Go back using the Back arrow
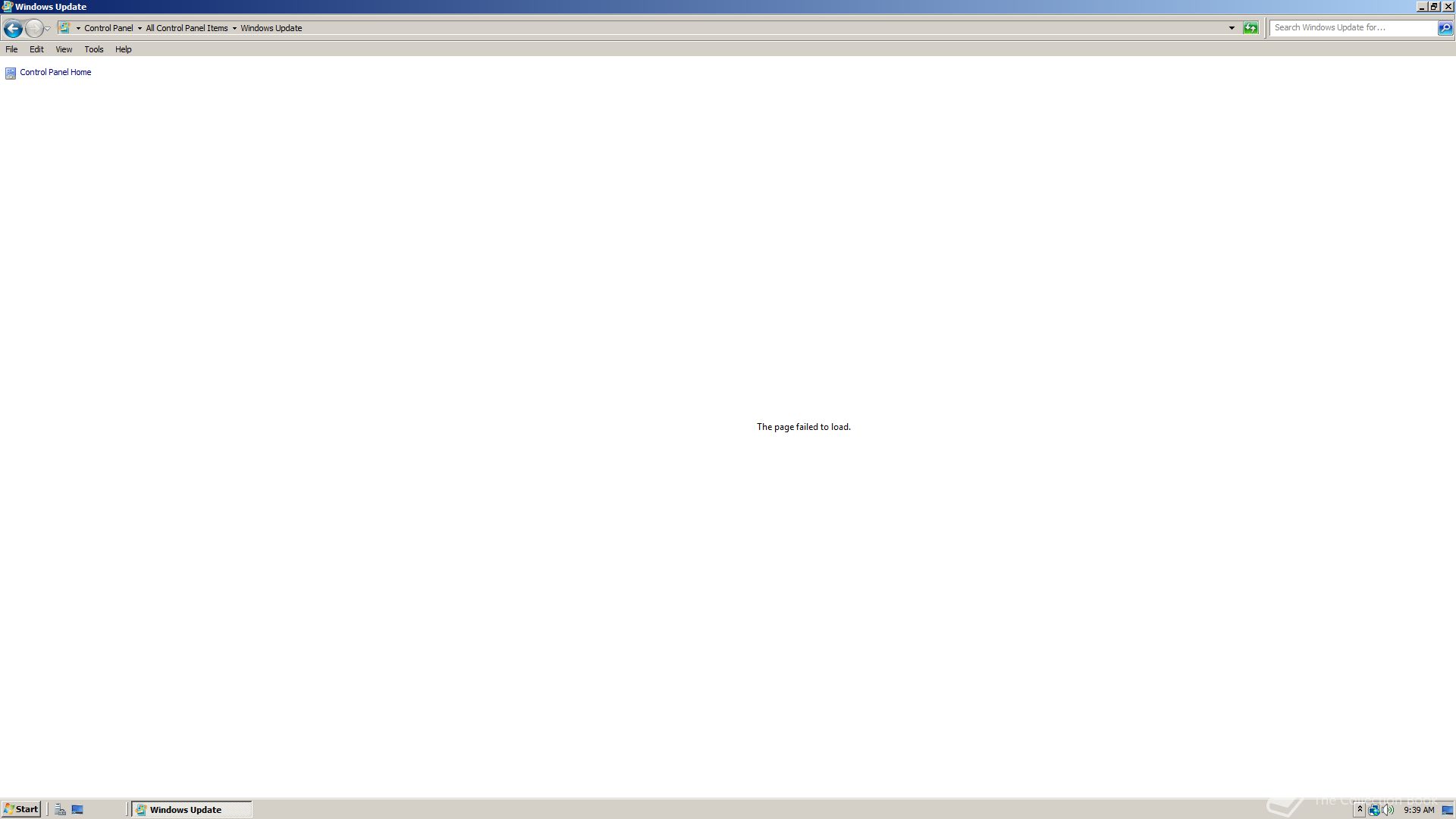The height and width of the screenshot is (819, 1456). tap(13, 28)
